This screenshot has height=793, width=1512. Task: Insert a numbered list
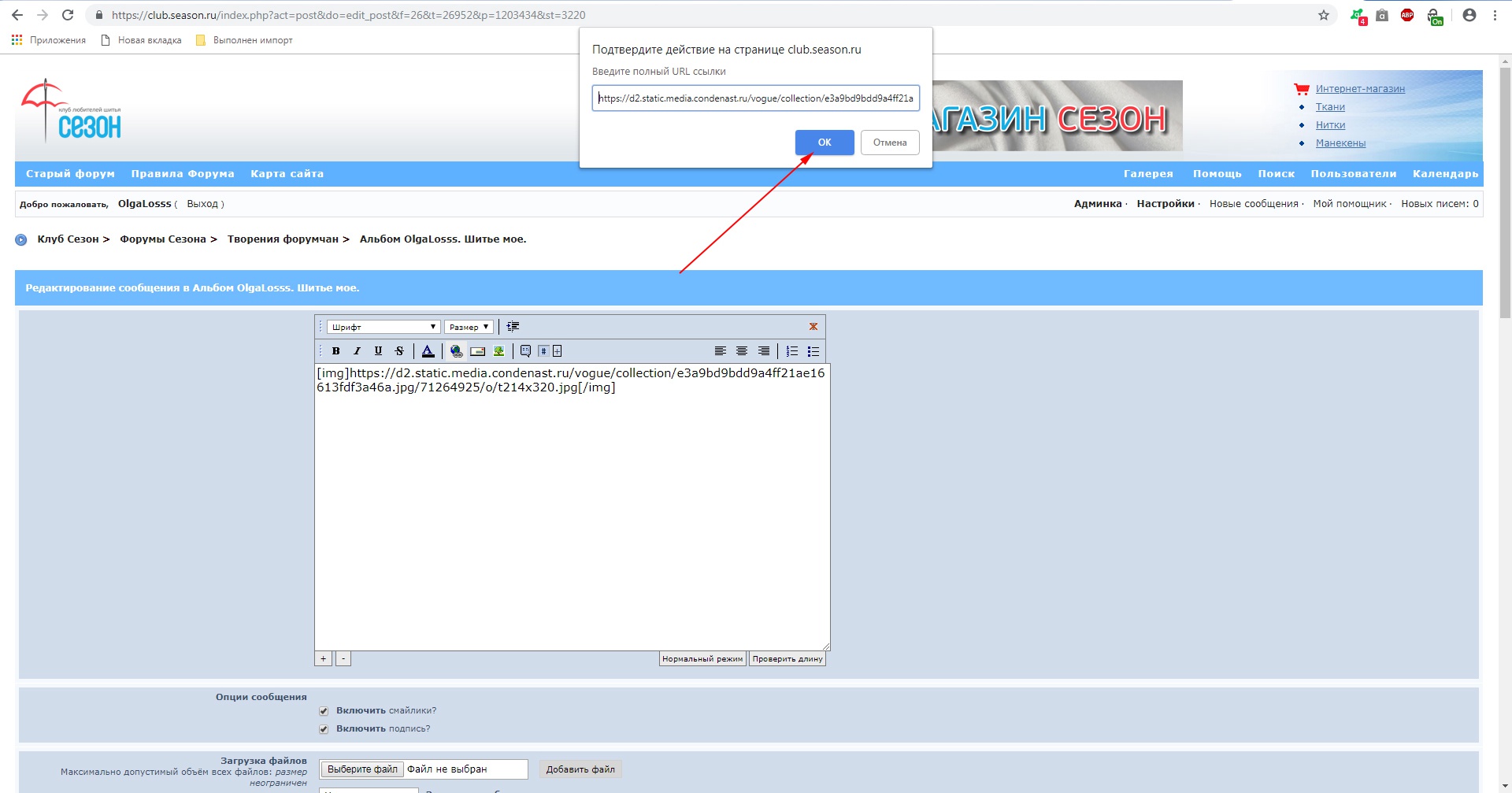click(792, 351)
